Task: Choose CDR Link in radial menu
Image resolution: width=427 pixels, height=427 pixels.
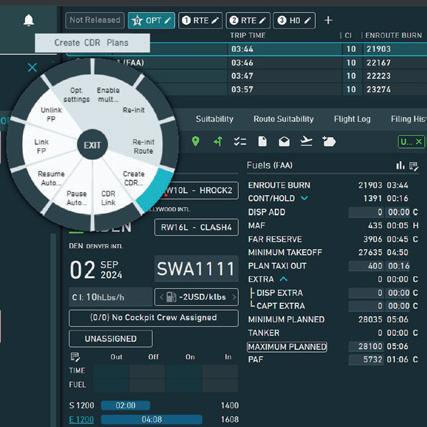Action: pos(108,198)
